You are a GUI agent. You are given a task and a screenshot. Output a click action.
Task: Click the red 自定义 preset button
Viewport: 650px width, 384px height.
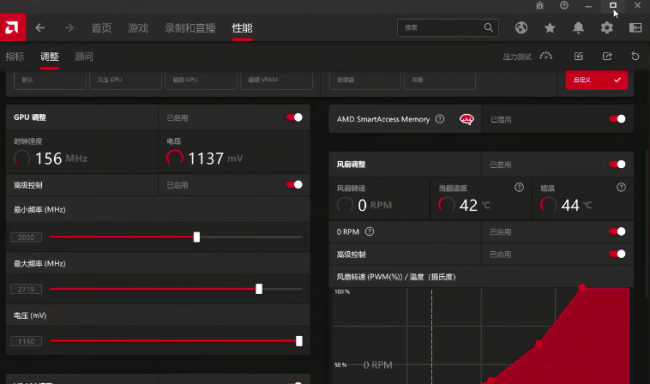(x=597, y=80)
